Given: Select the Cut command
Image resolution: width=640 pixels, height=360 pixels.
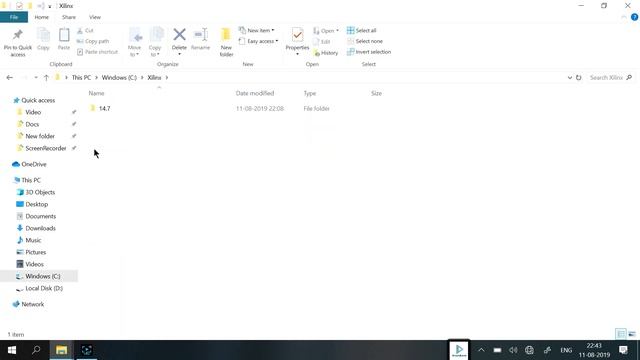Looking at the screenshot, I should [x=85, y=31].
